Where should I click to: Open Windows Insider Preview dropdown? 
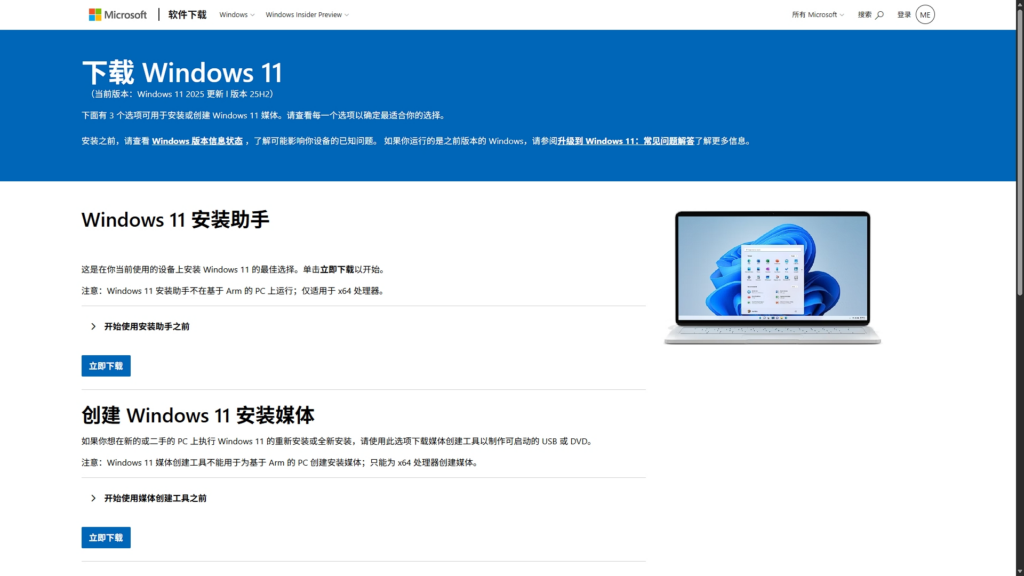[x=307, y=14]
